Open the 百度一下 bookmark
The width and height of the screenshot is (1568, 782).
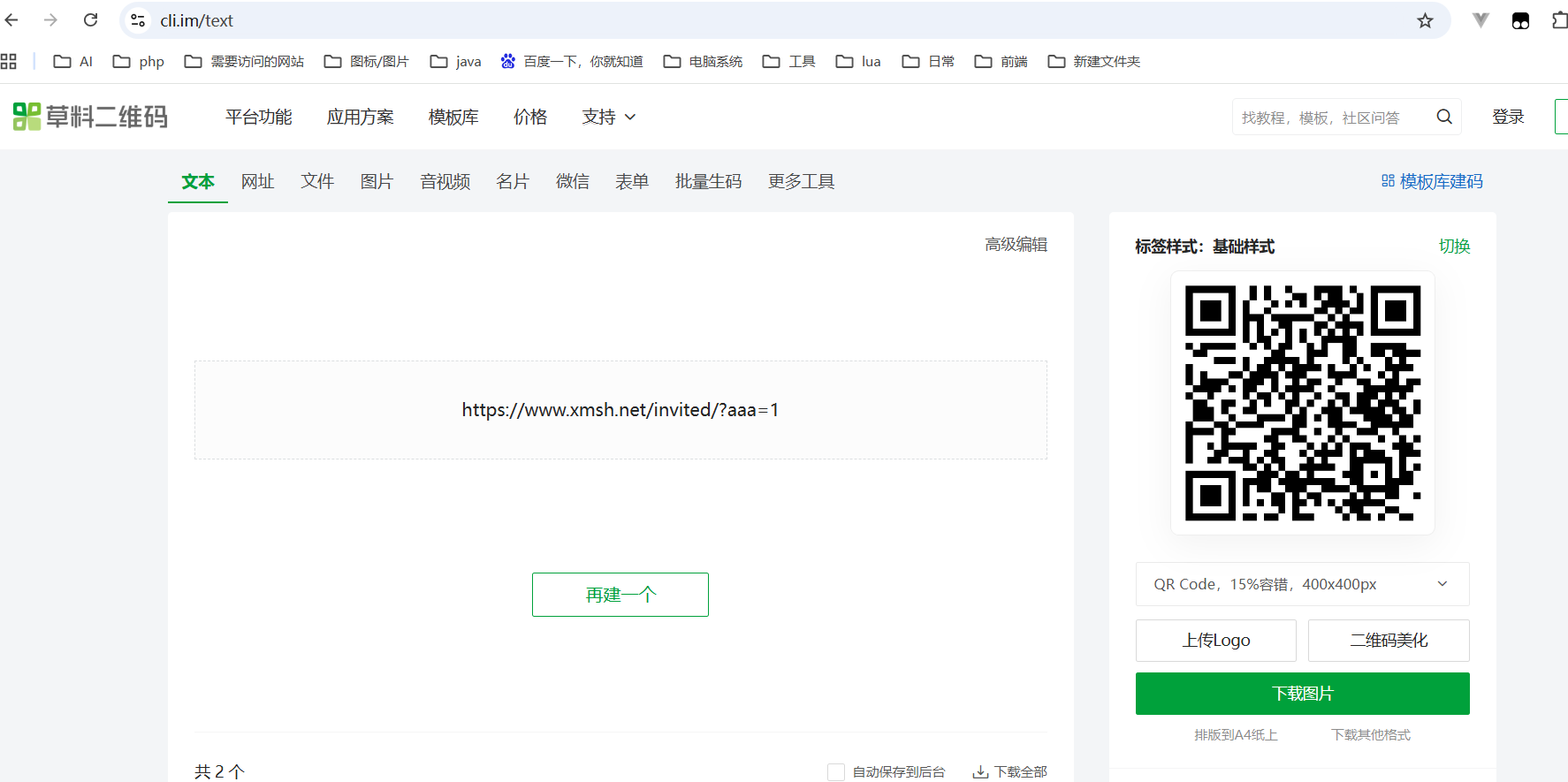pos(571,61)
